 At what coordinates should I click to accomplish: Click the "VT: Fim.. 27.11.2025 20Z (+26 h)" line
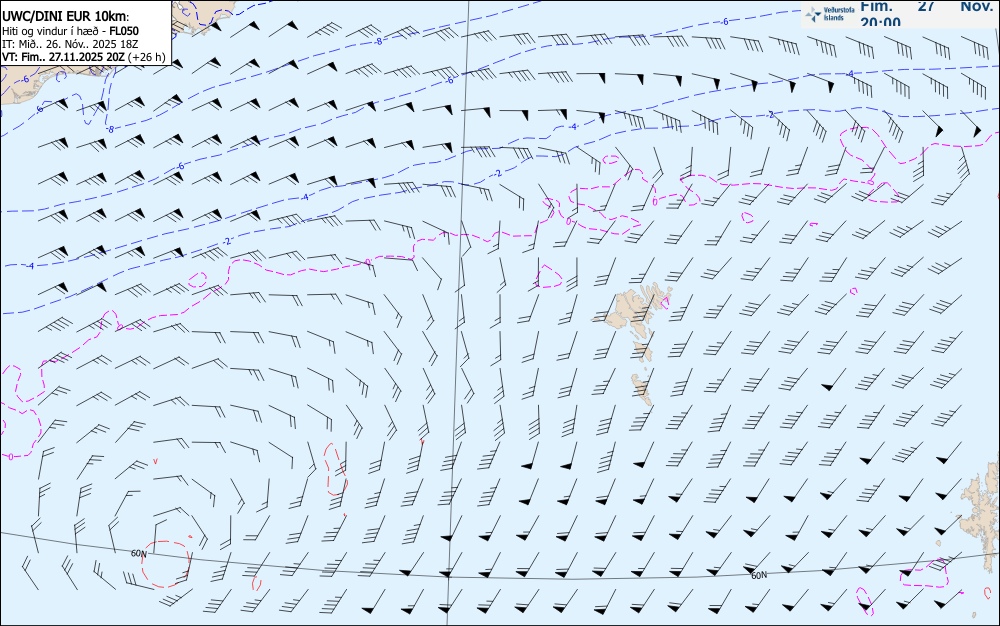click(84, 57)
